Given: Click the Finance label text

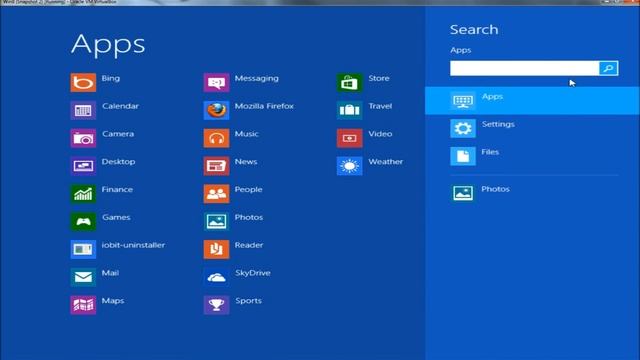Looking at the screenshot, I should pos(117,189).
